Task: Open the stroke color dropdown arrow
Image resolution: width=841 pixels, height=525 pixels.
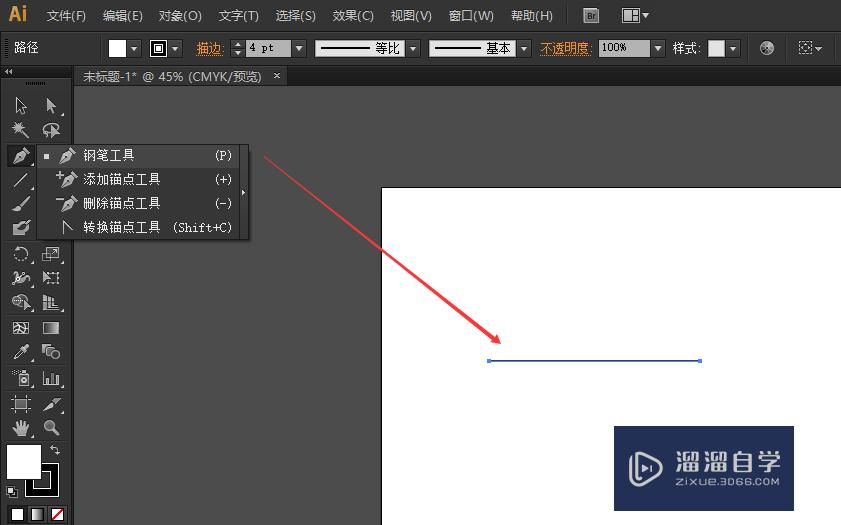Action: (x=175, y=49)
